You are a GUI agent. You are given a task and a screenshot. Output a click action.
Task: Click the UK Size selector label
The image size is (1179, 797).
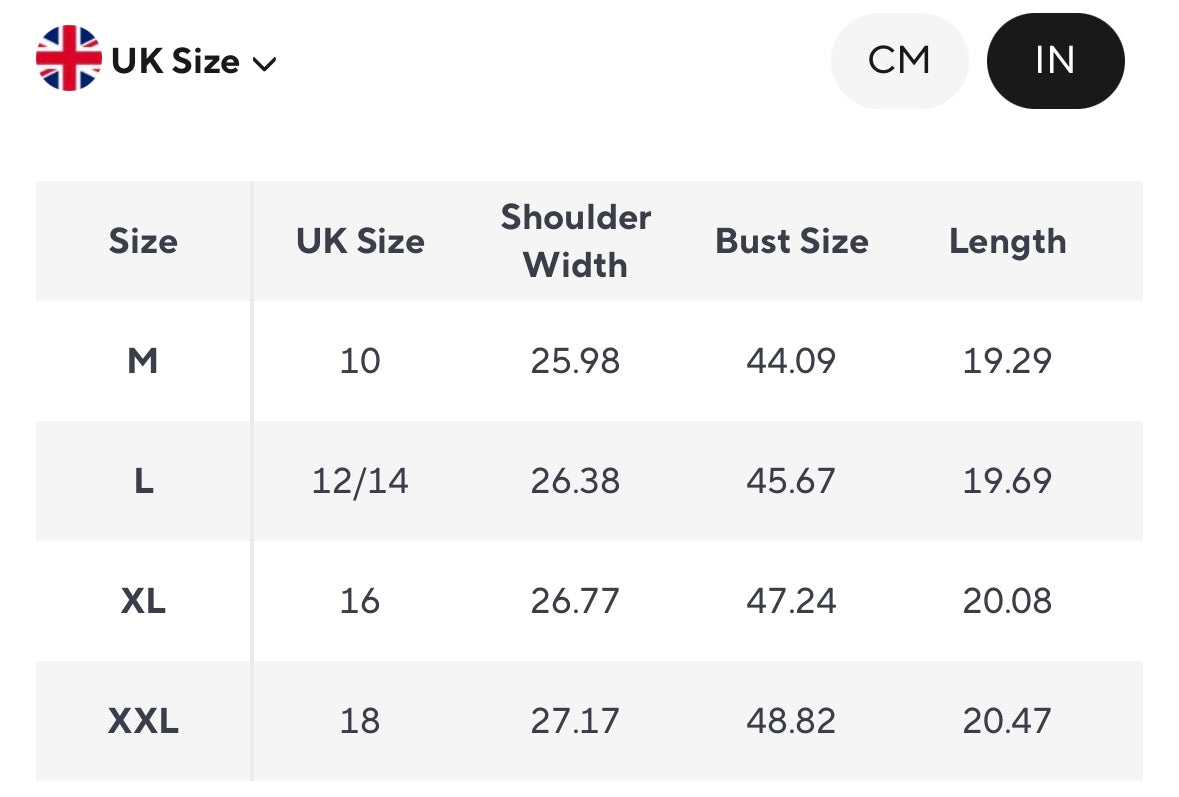(x=175, y=61)
